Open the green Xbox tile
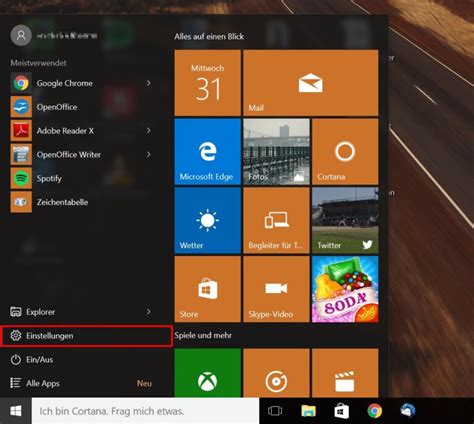The image size is (474, 424). (x=207, y=373)
